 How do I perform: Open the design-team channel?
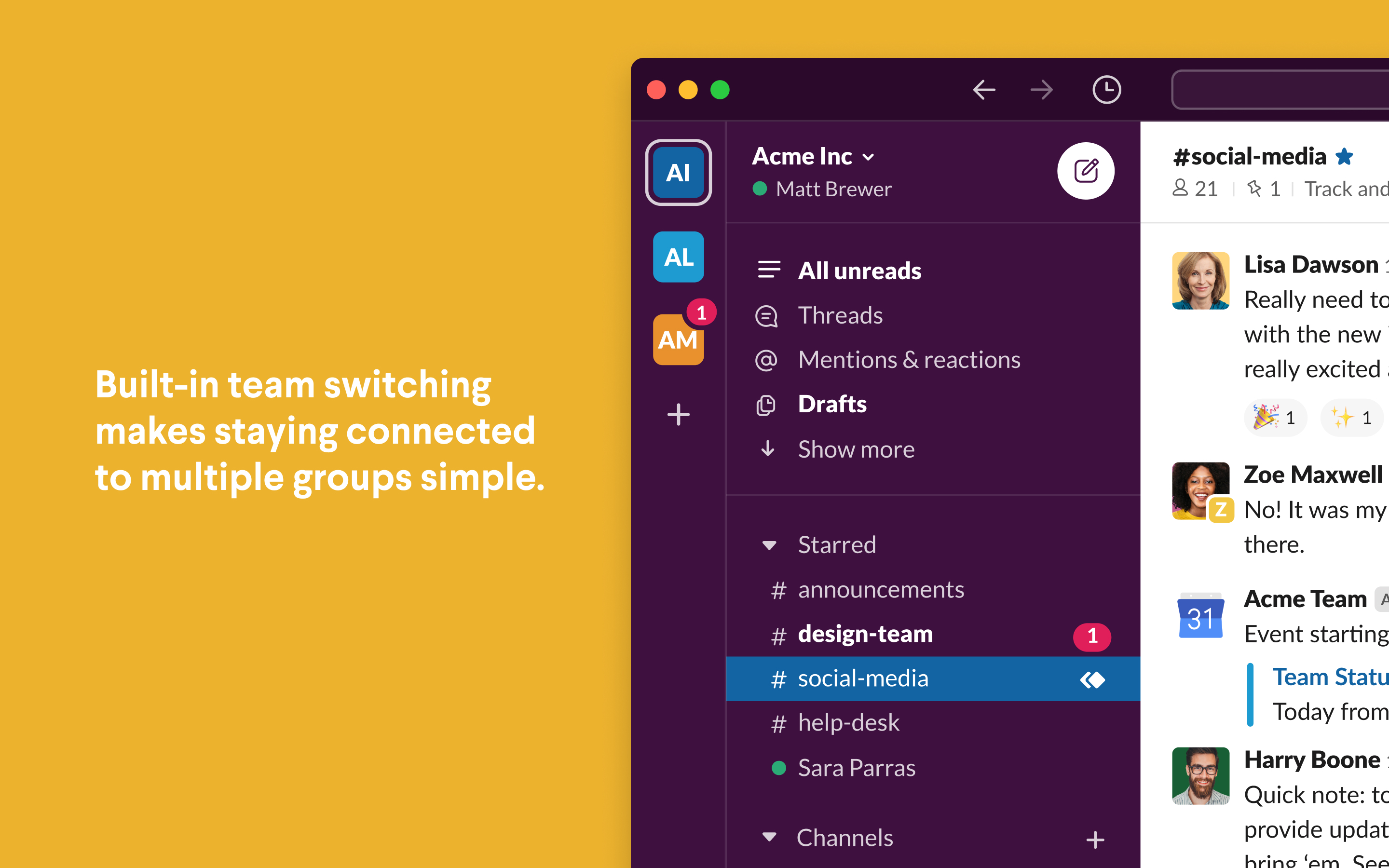click(x=865, y=634)
